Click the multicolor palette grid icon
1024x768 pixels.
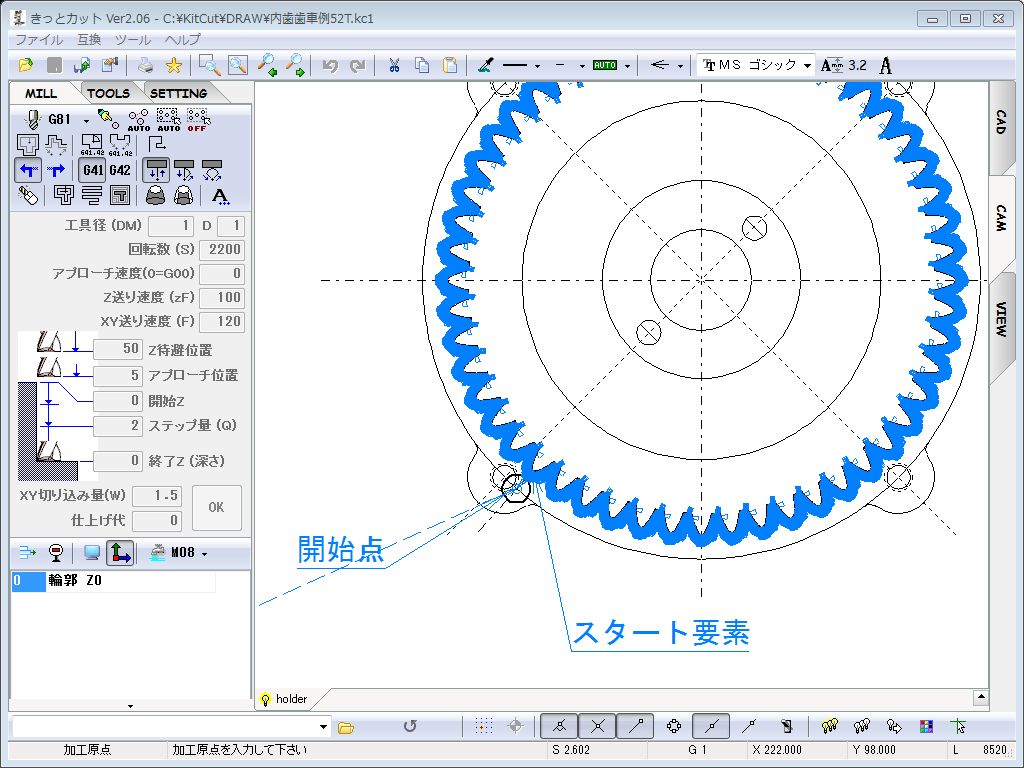click(x=926, y=726)
